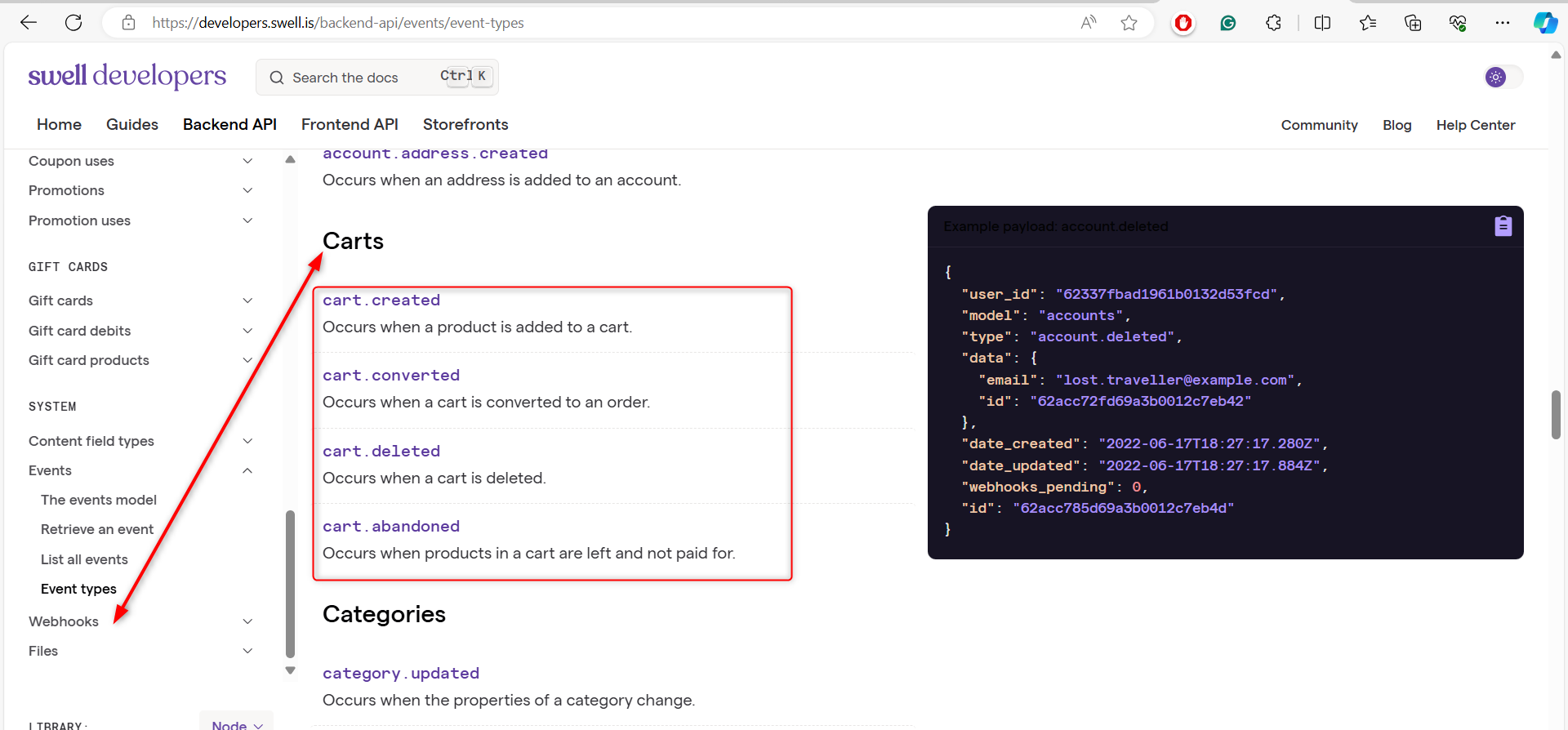Click the Categories section heading

pos(384,614)
